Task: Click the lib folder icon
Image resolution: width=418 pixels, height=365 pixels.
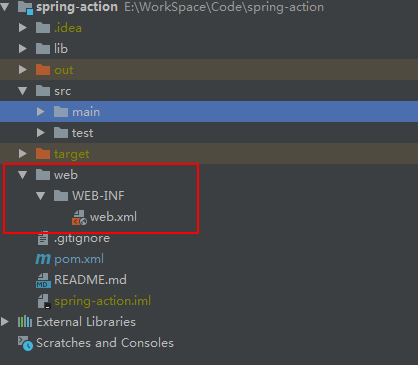Action: (x=43, y=49)
